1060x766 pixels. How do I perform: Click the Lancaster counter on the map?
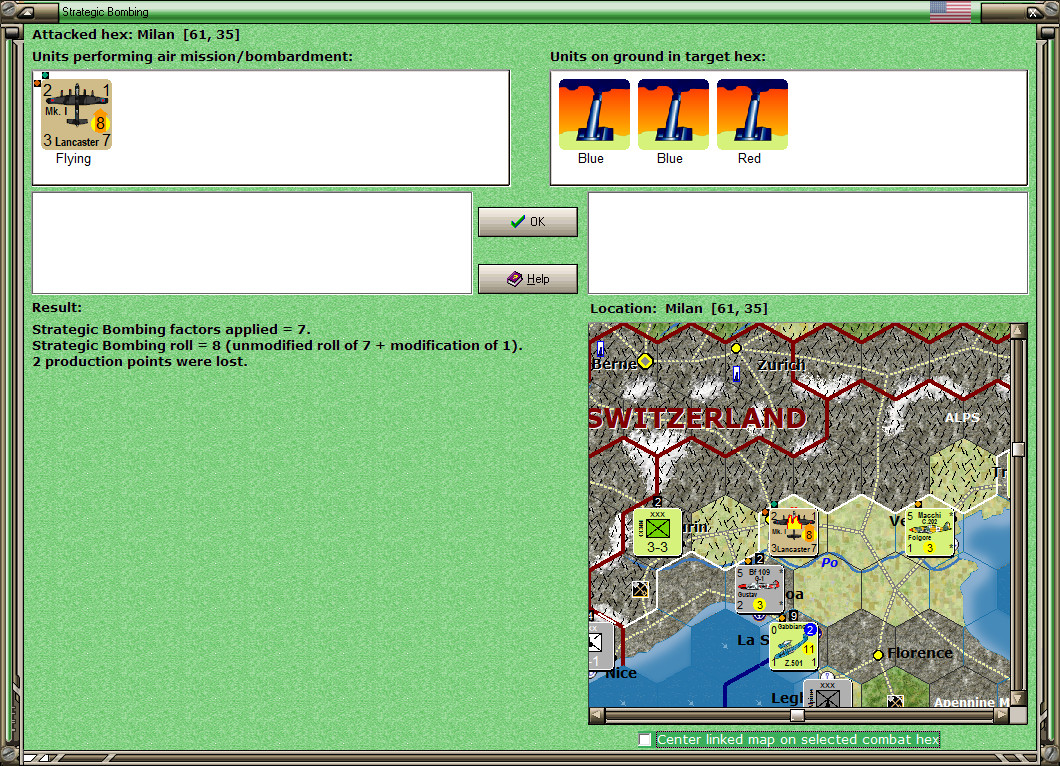[x=793, y=532]
